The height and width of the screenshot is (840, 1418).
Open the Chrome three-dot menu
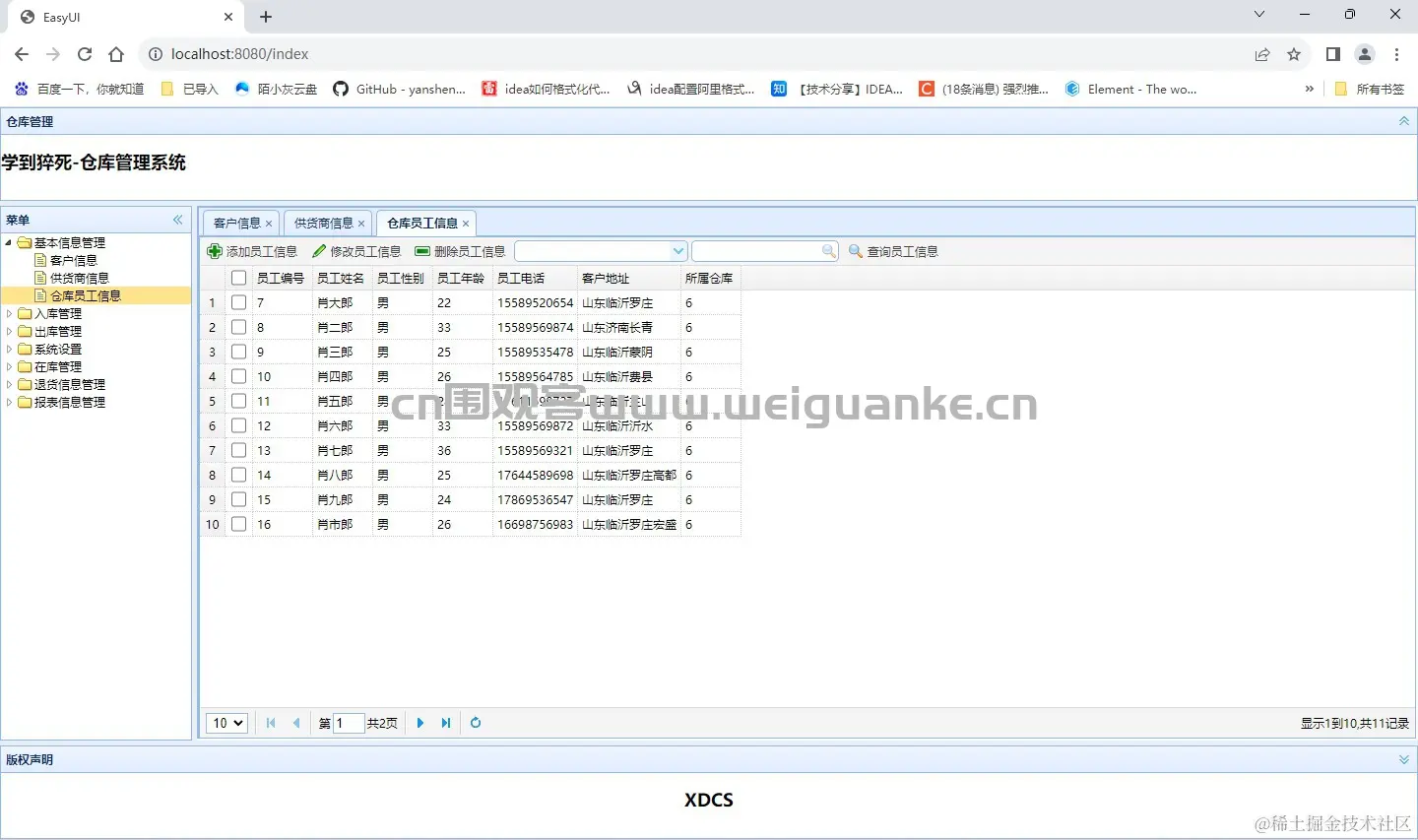pyautogui.click(x=1396, y=54)
